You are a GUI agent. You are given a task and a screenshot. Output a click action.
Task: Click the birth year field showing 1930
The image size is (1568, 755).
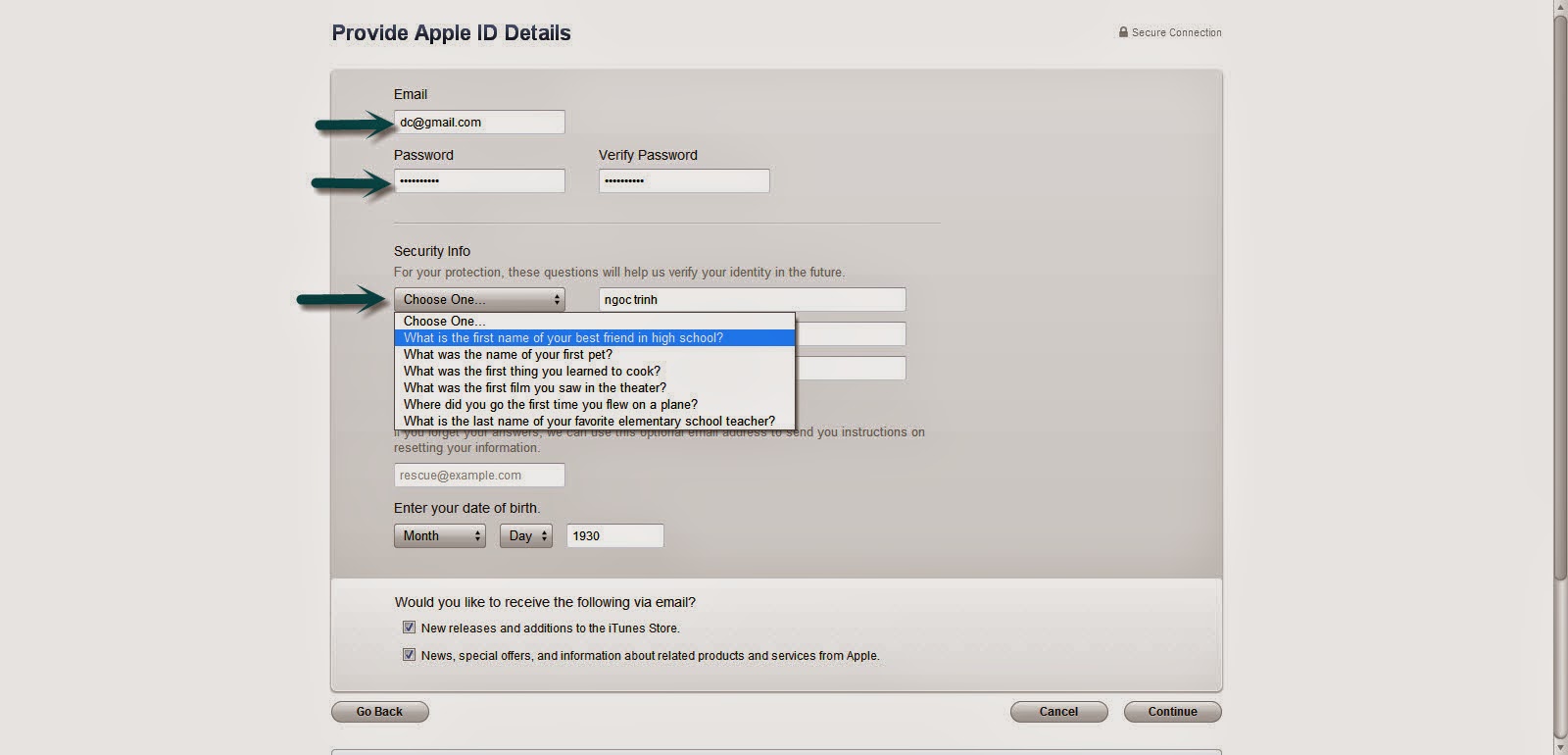[x=615, y=536]
